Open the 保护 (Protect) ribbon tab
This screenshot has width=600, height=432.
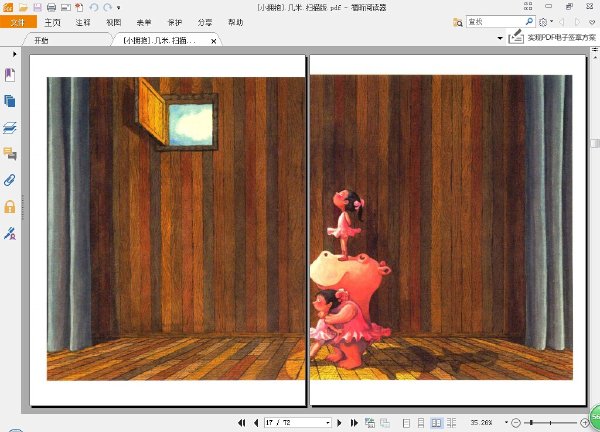click(x=175, y=22)
